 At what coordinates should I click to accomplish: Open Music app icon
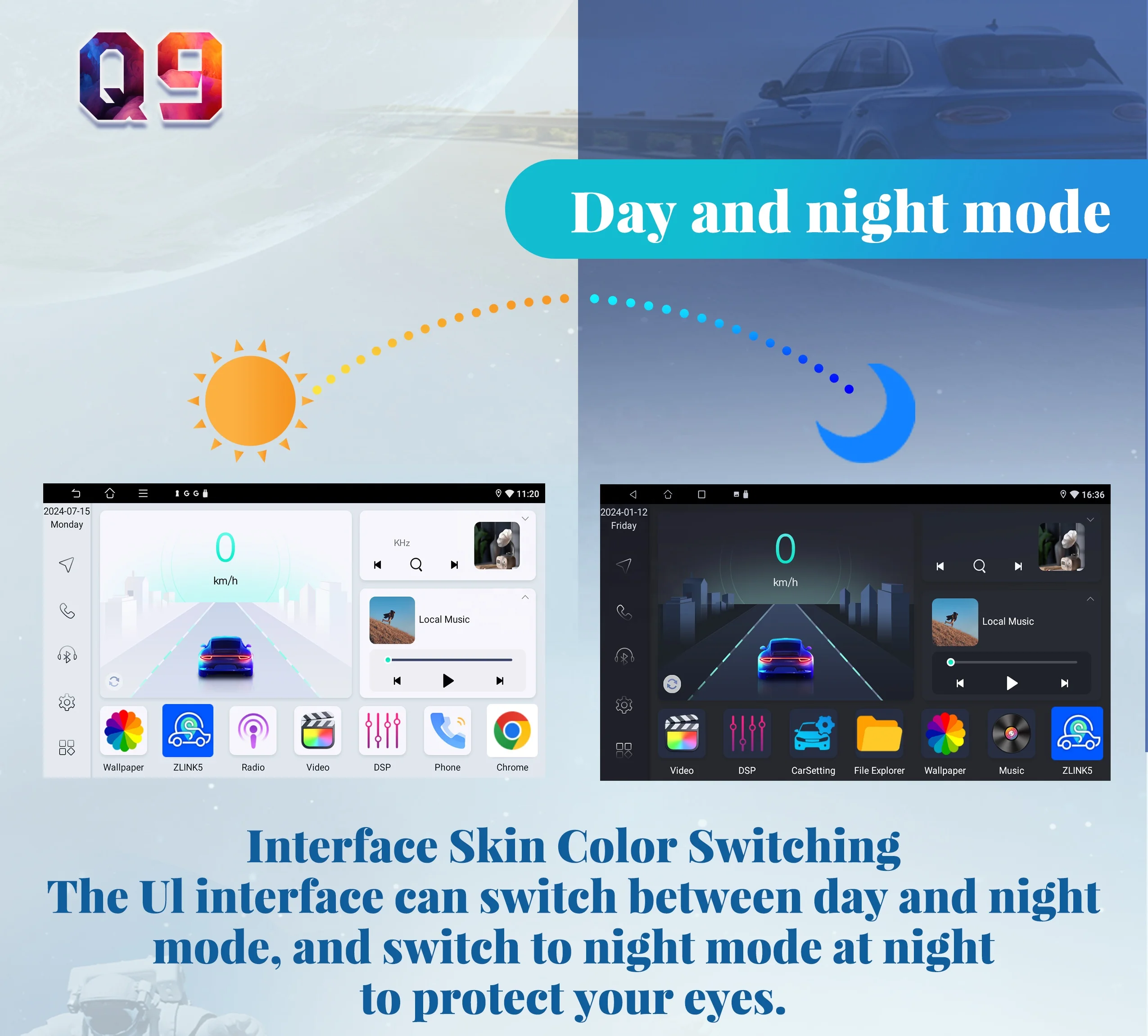point(1010,745)
